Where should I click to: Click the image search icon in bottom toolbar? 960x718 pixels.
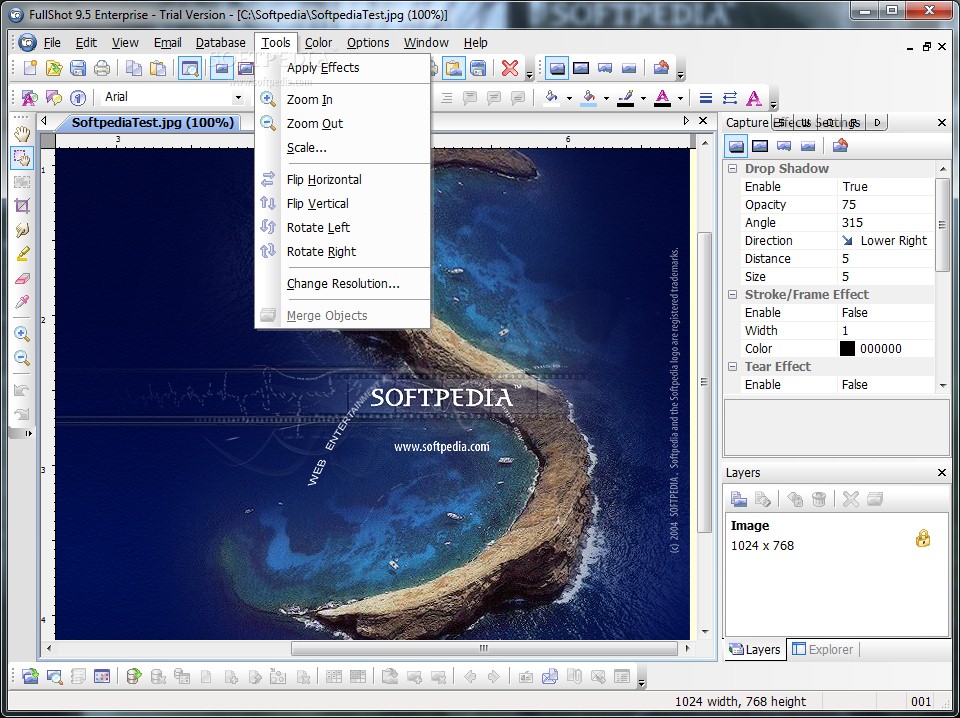tap(54, 676)
